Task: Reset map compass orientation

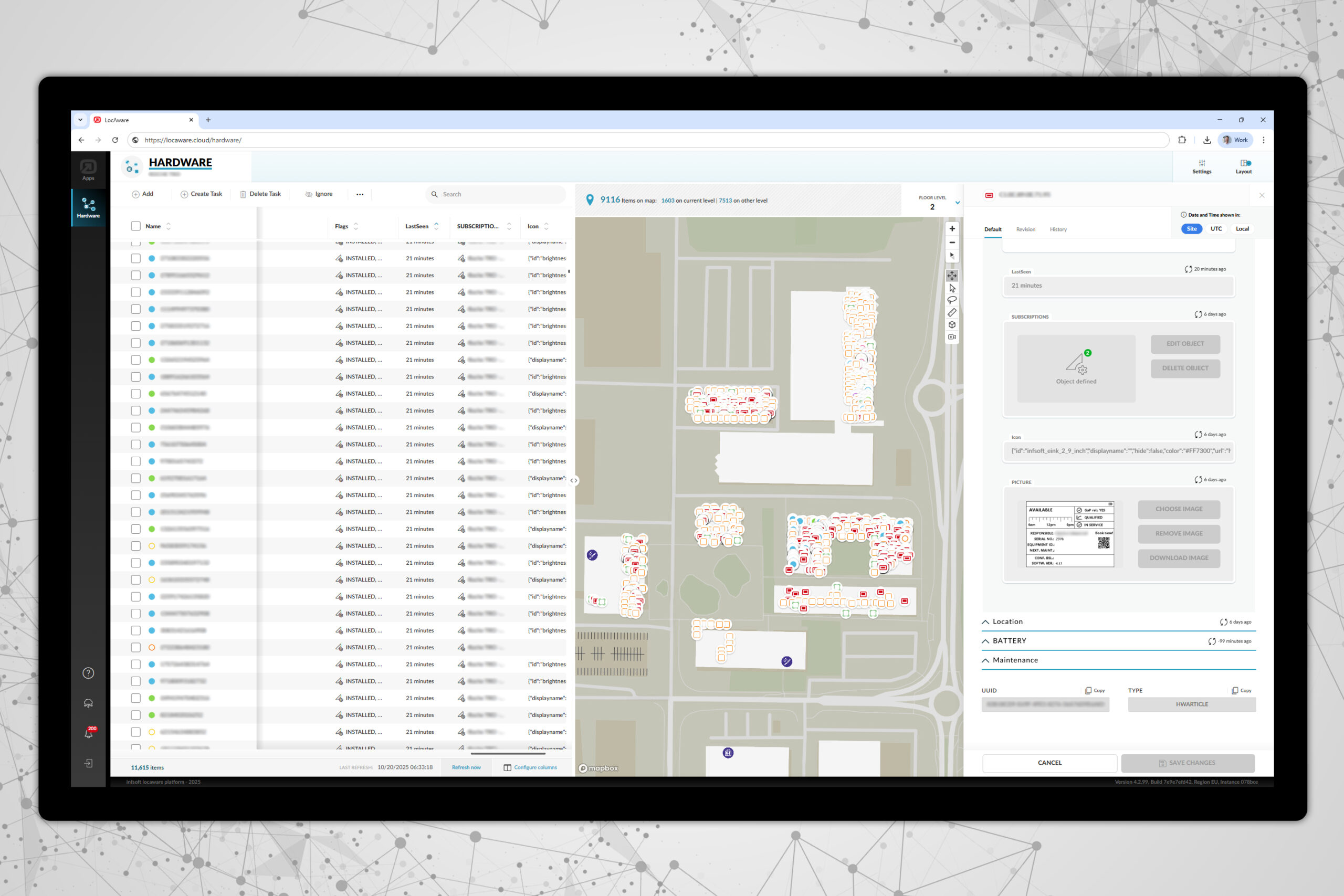Action: tap(951, 256)
